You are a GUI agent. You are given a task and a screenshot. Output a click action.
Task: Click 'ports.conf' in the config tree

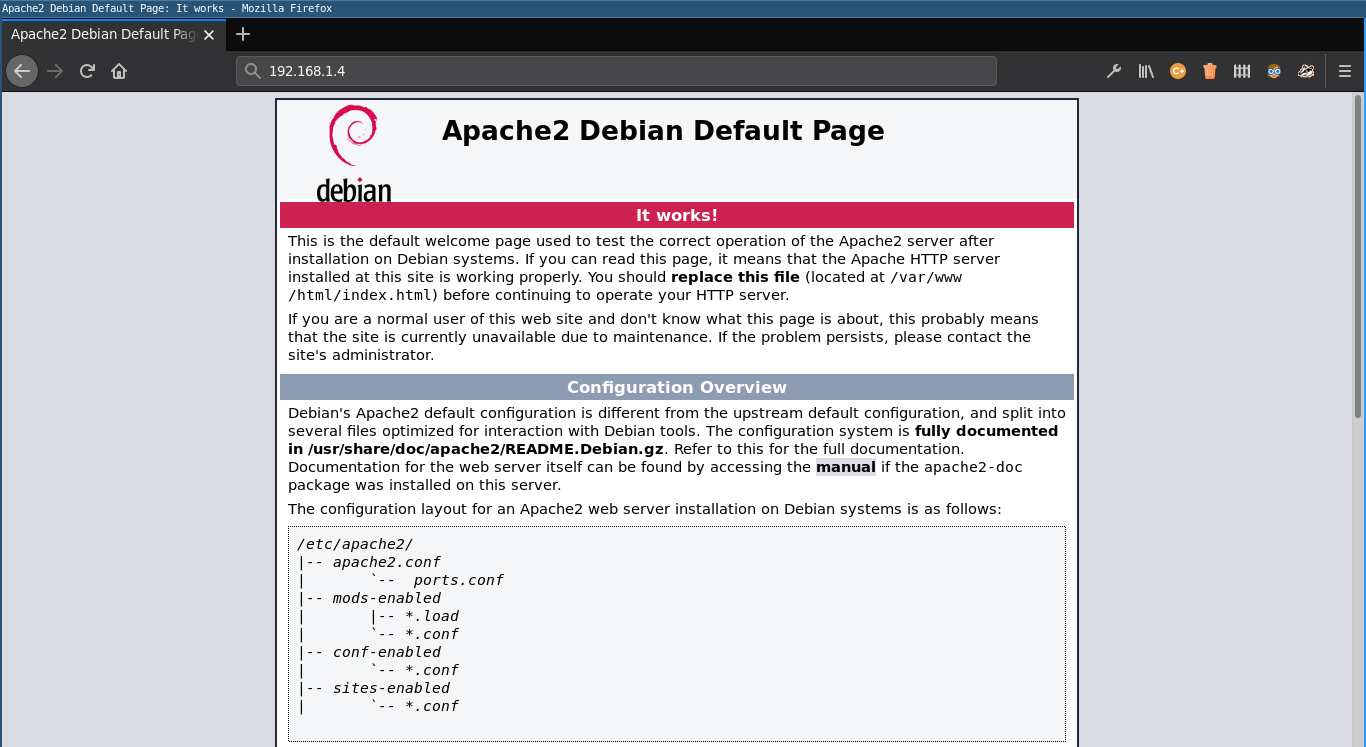click(458, 580)
